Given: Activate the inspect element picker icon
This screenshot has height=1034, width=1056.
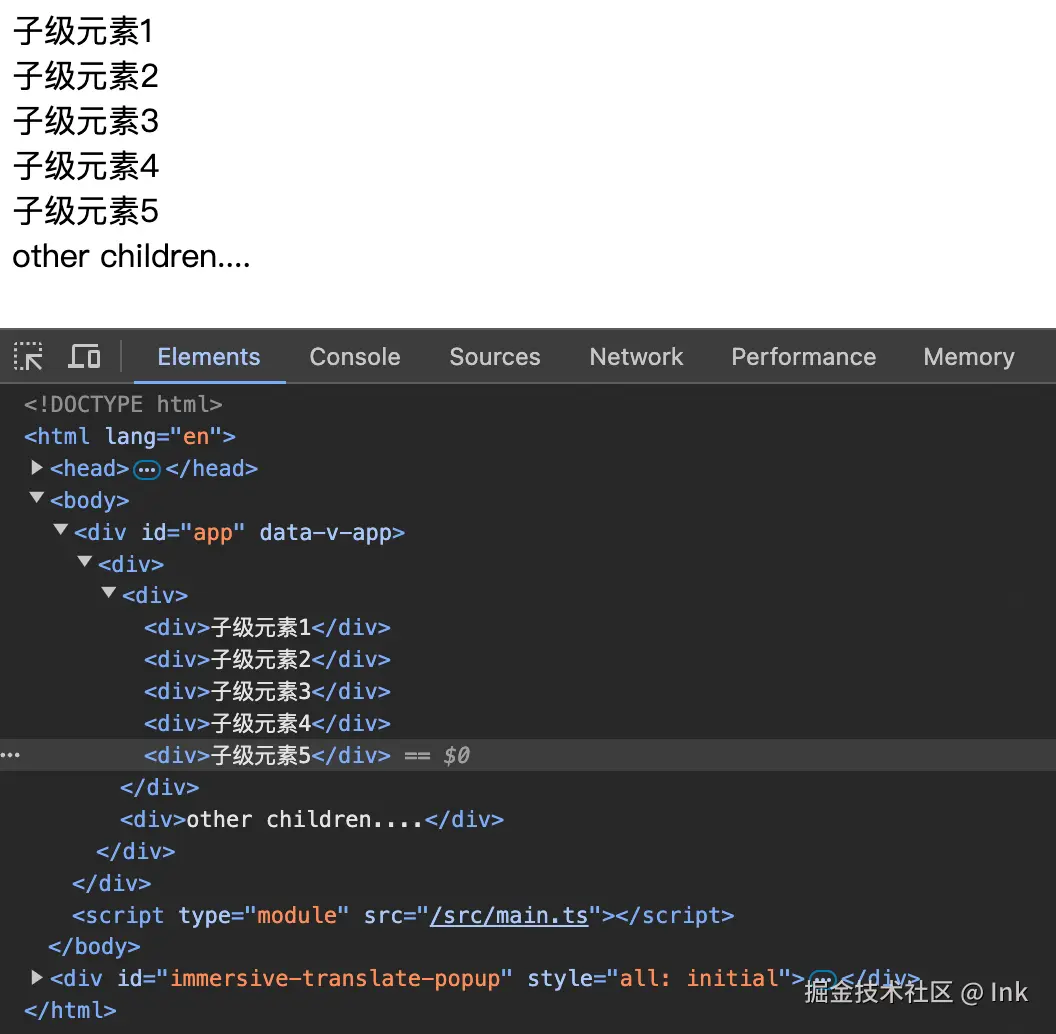Looking at the screenshot, I should pos(28,356).
